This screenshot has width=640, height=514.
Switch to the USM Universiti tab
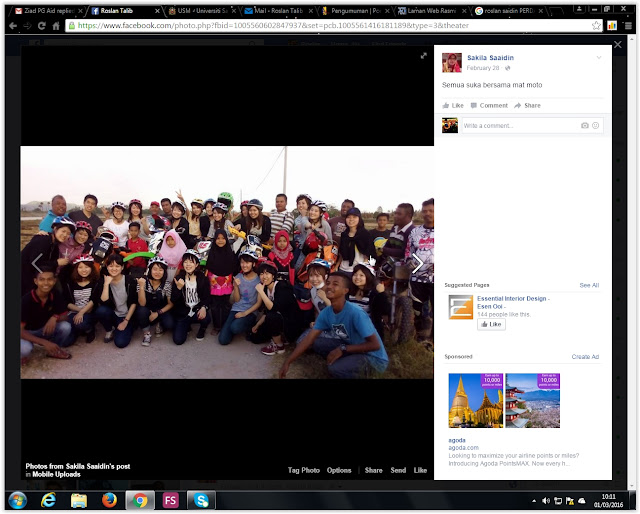201,11
